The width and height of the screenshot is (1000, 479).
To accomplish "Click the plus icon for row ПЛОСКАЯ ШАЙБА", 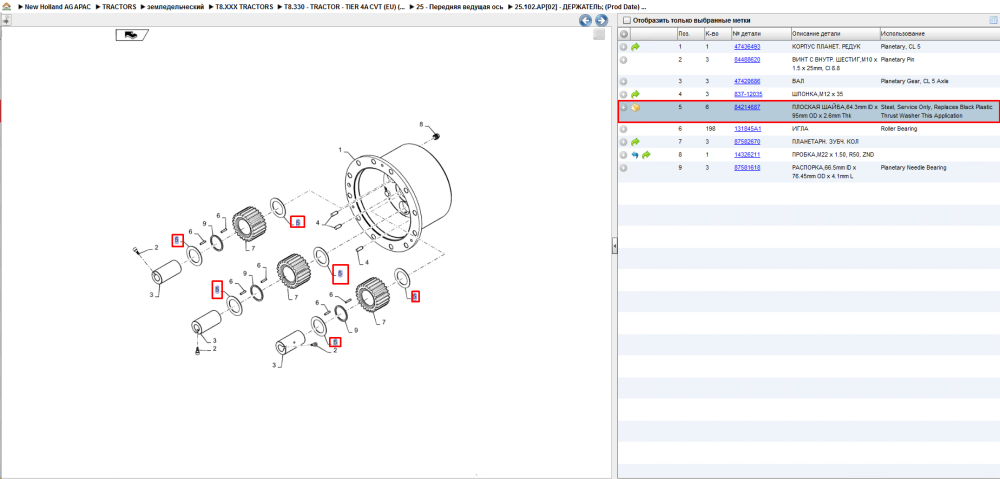I will click(x=624, y=107).
